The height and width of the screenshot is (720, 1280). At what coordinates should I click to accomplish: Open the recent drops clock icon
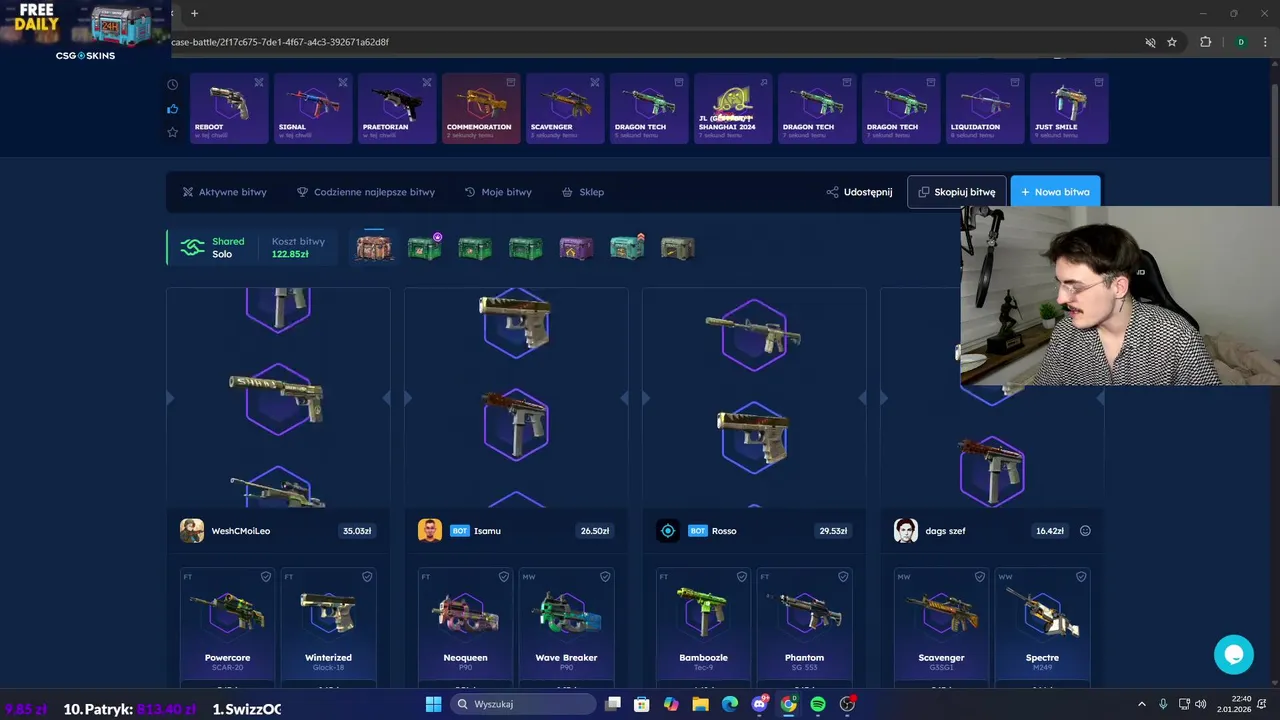pyautogui.click(x=172, y=85)
